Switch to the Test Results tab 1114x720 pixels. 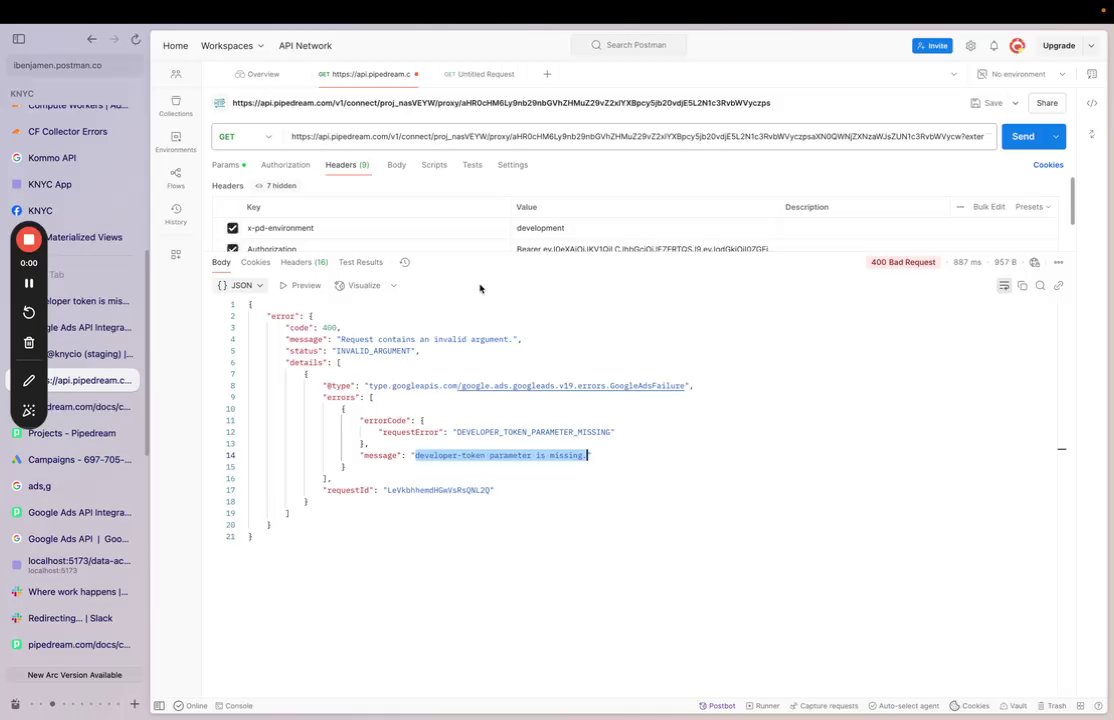pyautogui.click(x=361, y=262)
